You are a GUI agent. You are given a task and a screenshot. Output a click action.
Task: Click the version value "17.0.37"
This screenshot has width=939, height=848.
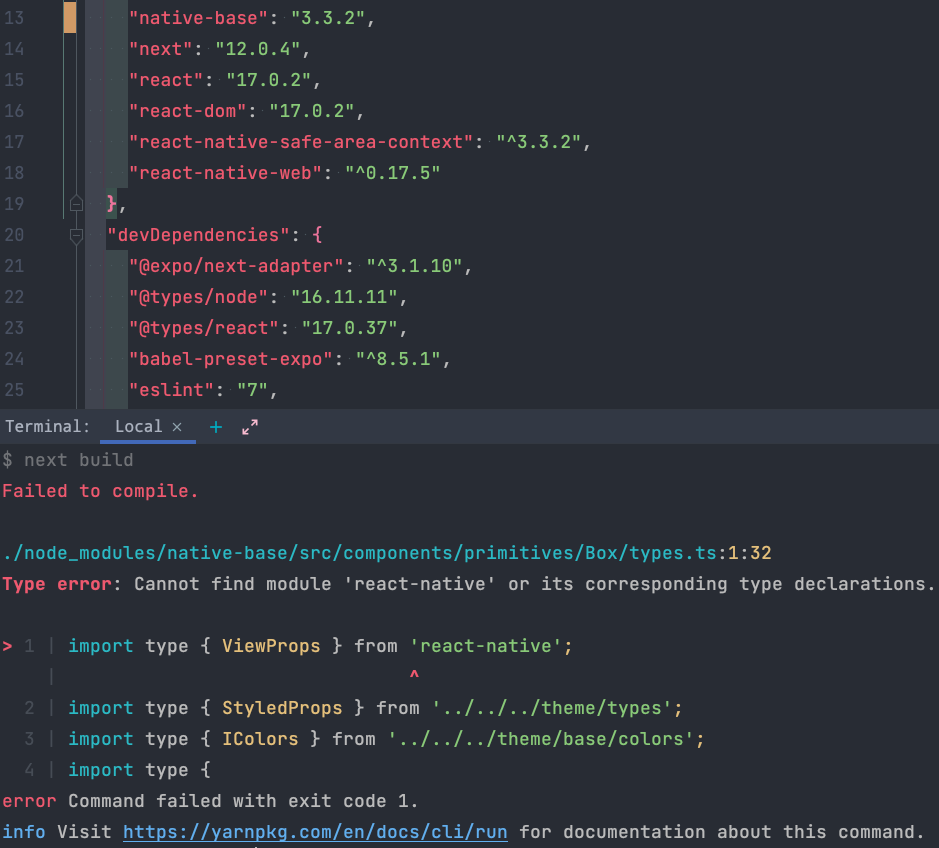pos(350,328)
